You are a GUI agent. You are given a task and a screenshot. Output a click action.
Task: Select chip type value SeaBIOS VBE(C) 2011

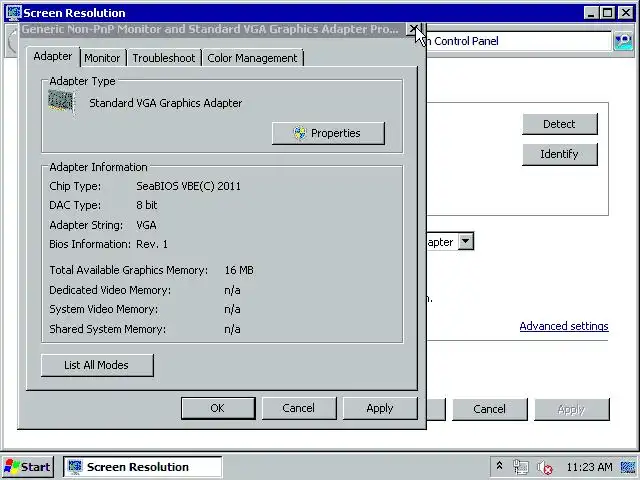188,186
